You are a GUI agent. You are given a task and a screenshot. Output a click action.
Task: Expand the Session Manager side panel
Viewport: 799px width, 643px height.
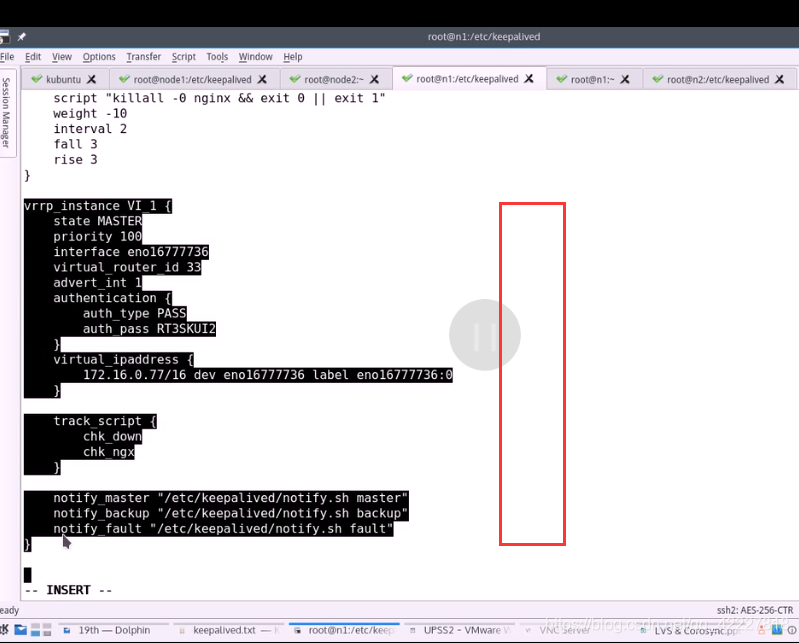[6, 113]
